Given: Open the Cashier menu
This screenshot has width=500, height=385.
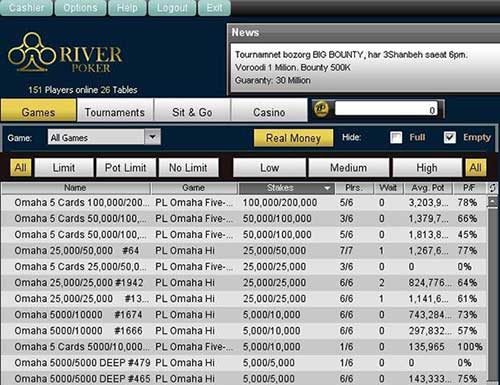Looking at the screenshot, I should point(26,8).
